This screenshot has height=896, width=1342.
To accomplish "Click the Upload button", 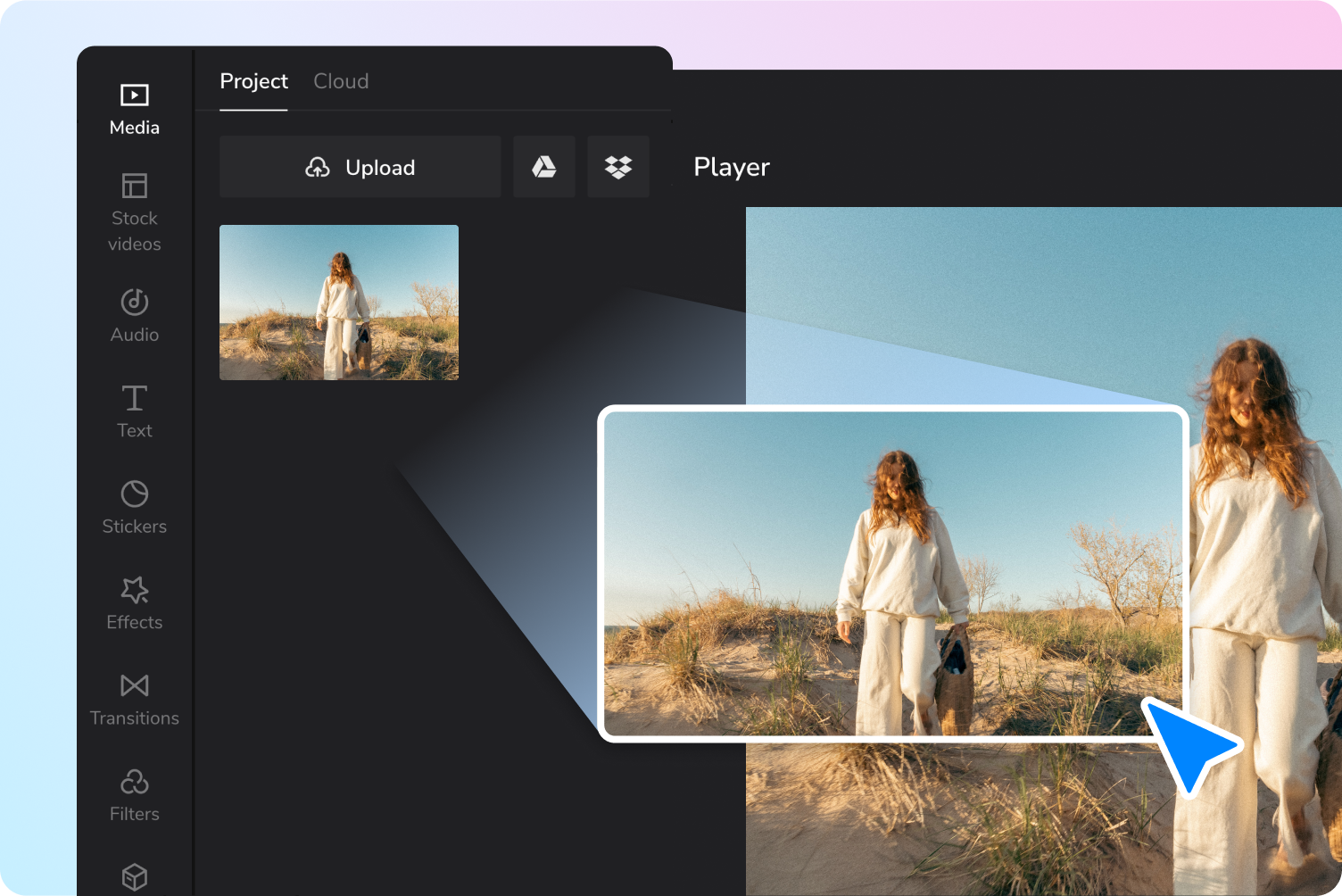I will 360,167.
